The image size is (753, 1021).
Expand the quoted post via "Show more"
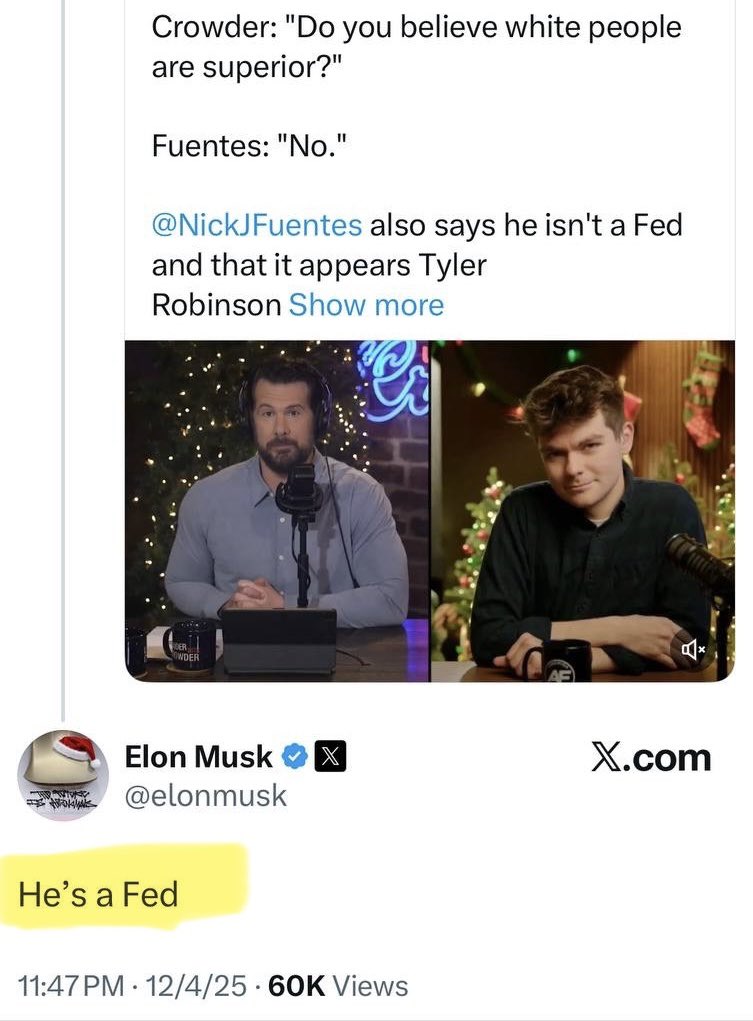coord(366,304)
